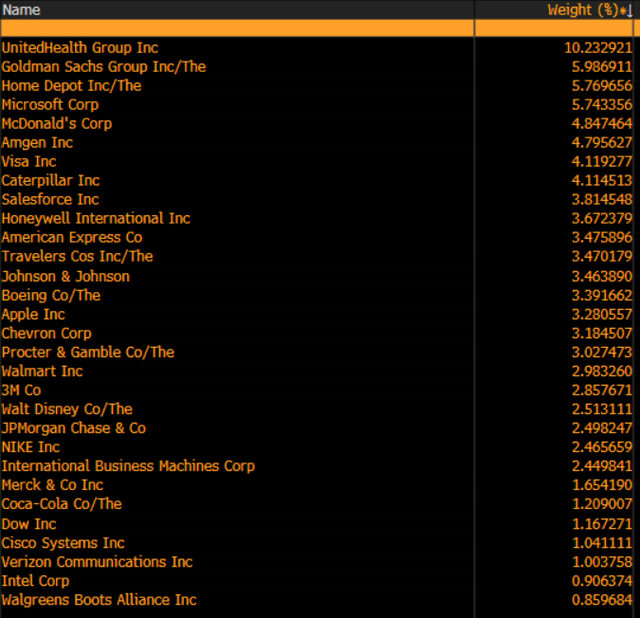Select Caterpillar Inc name
The image size is (640, 618).
51,180
